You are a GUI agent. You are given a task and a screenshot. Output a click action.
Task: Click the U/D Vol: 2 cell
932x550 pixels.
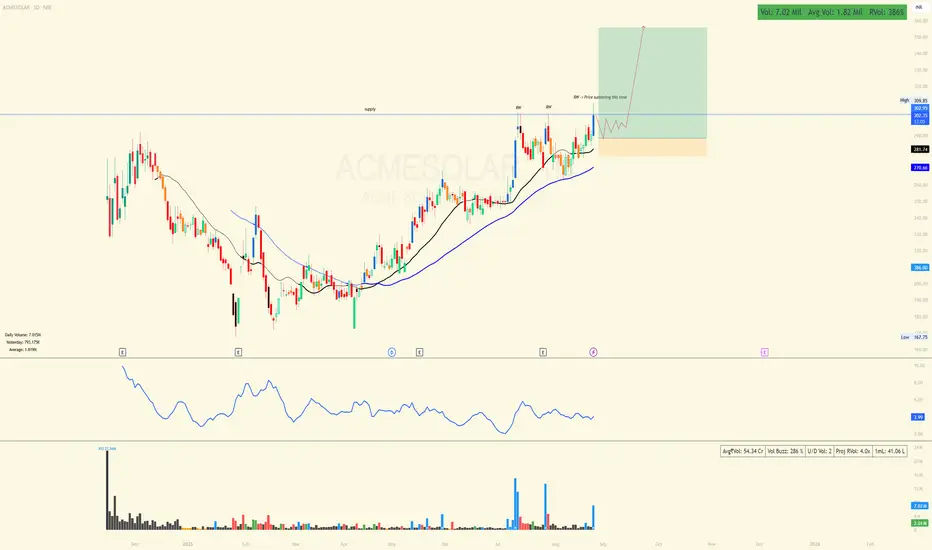(x=820, y=451)
